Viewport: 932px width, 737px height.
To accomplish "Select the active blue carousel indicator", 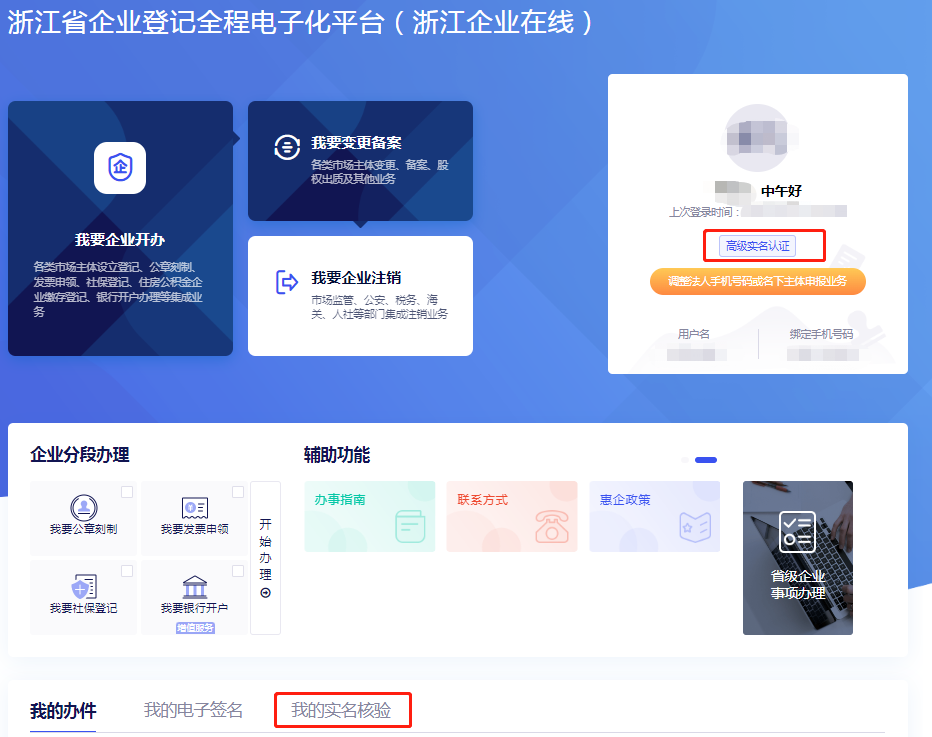I will point(706,460).
